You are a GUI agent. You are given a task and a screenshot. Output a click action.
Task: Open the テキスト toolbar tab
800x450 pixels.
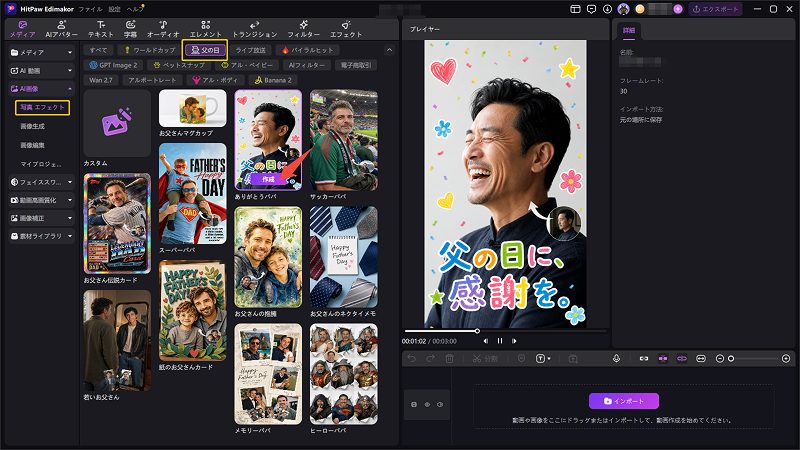[x=101, y=29]
